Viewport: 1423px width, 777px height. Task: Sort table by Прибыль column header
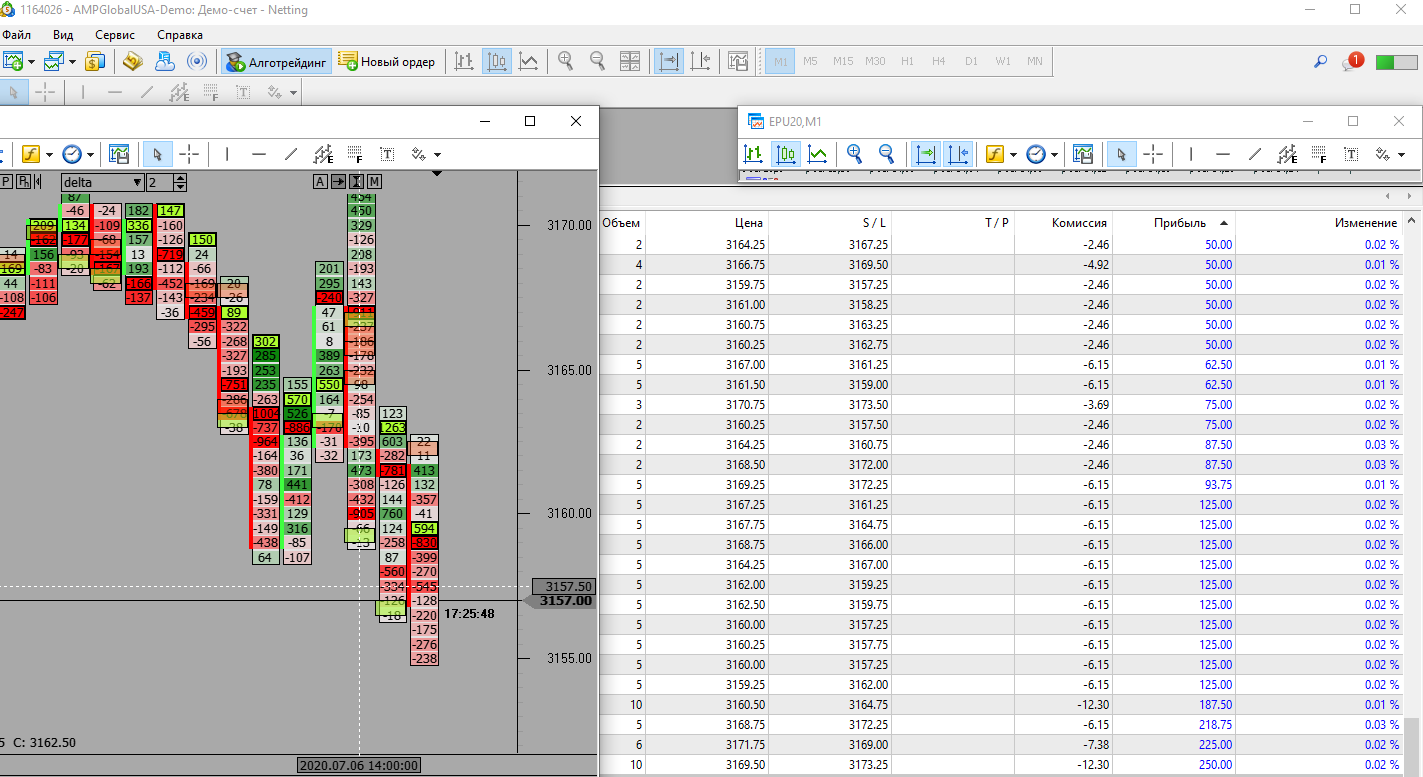tap(1174, 223)
